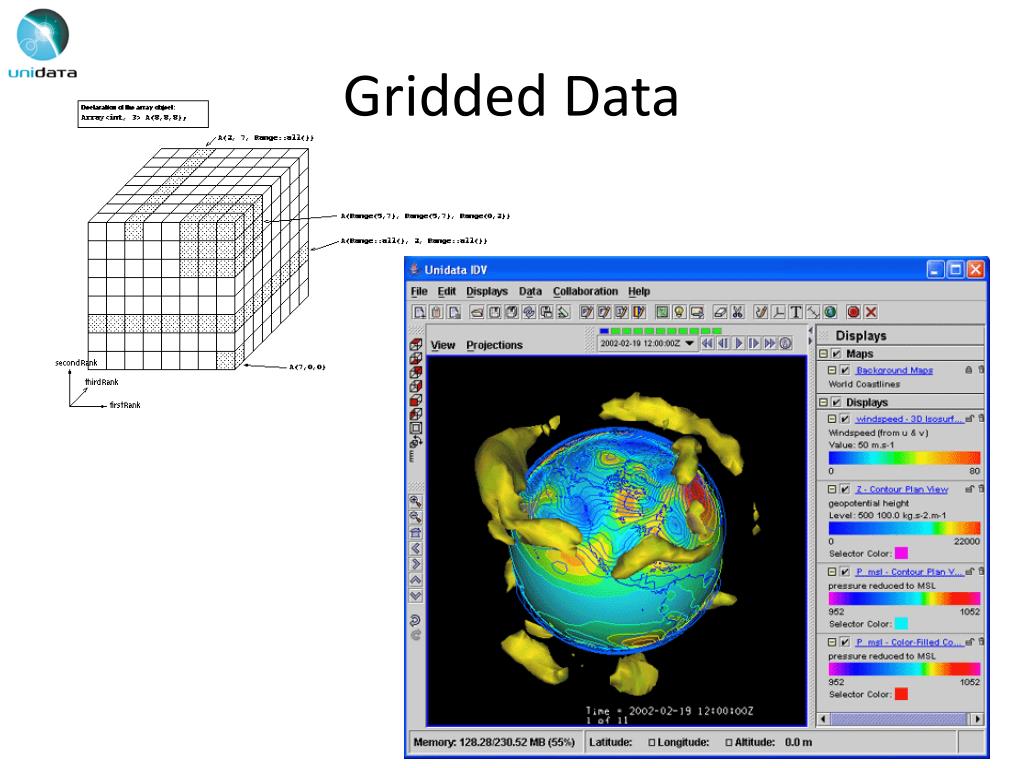1024x768 pixels.
Task: Select the text T tool in toolbar
Action: point(796,312)
